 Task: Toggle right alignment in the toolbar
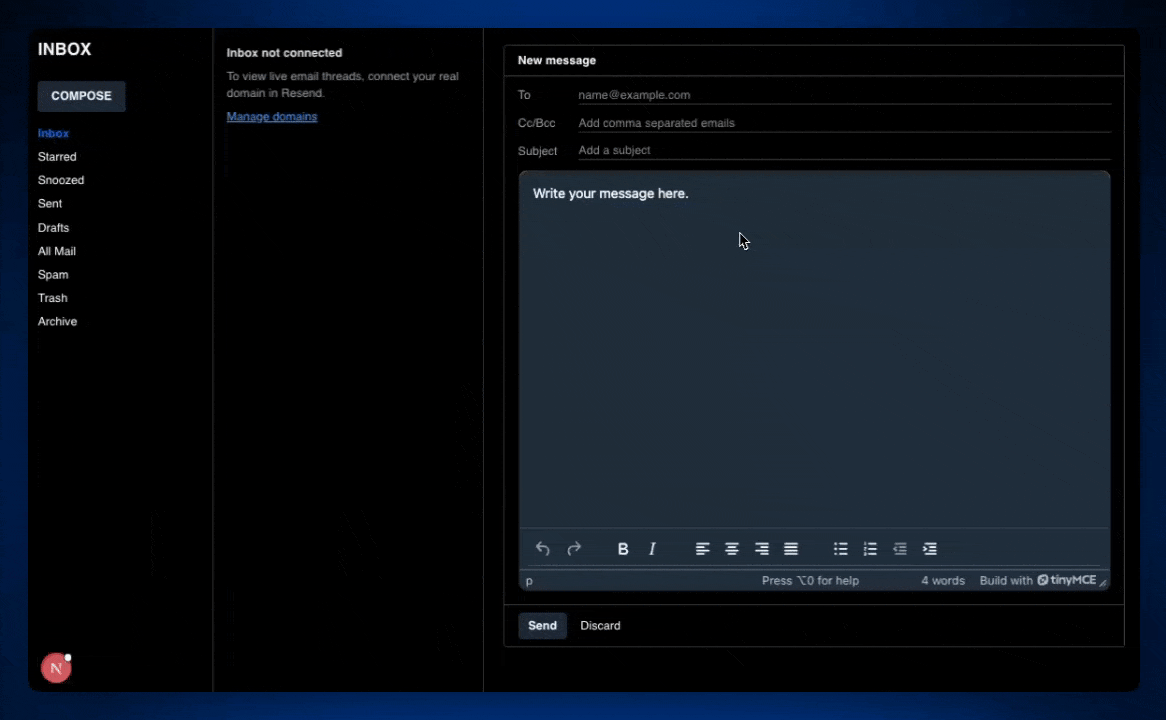click(x=761, y=549)
